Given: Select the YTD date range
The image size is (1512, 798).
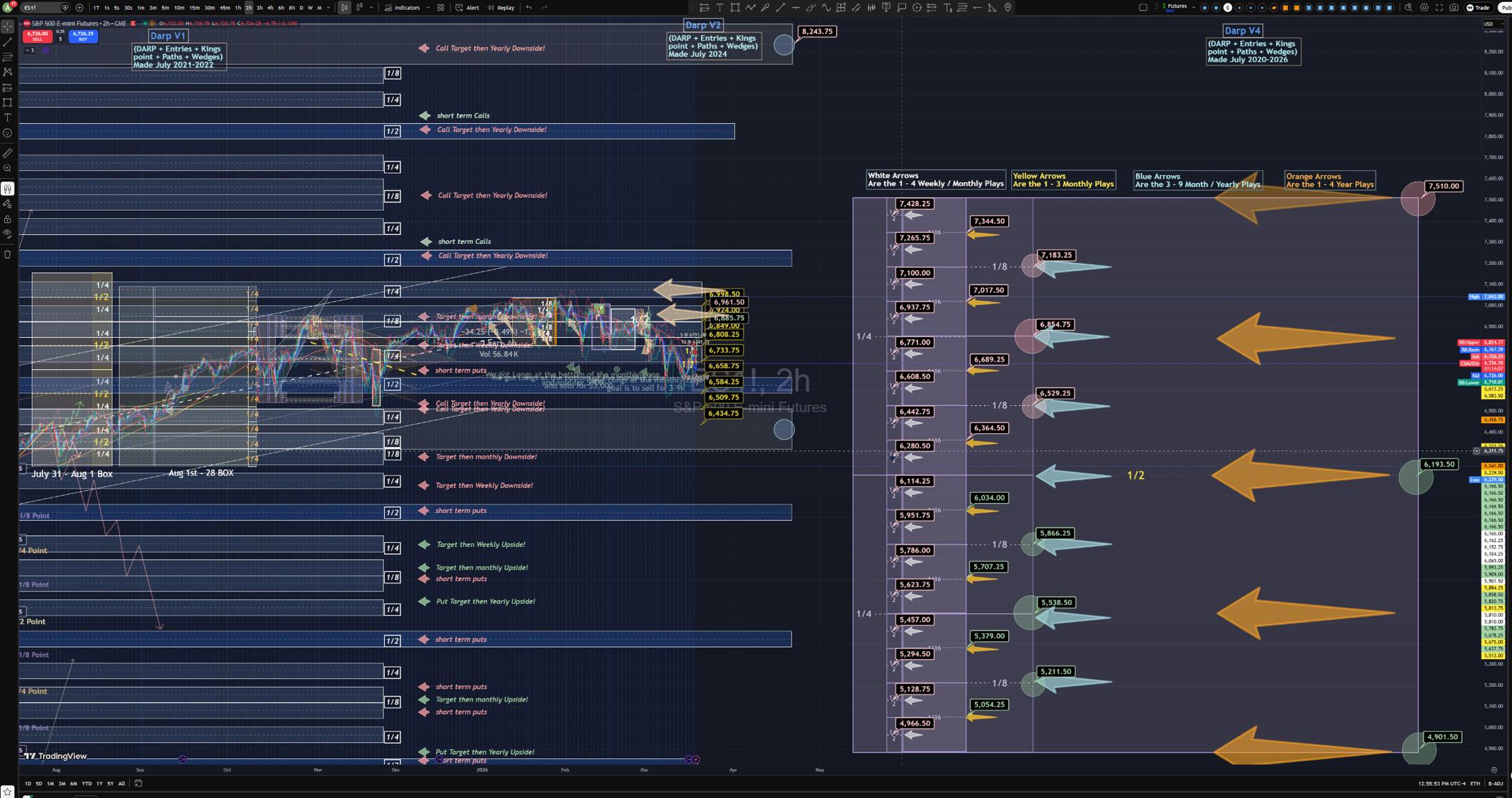Looking at the screenshot, I should 86,783.
